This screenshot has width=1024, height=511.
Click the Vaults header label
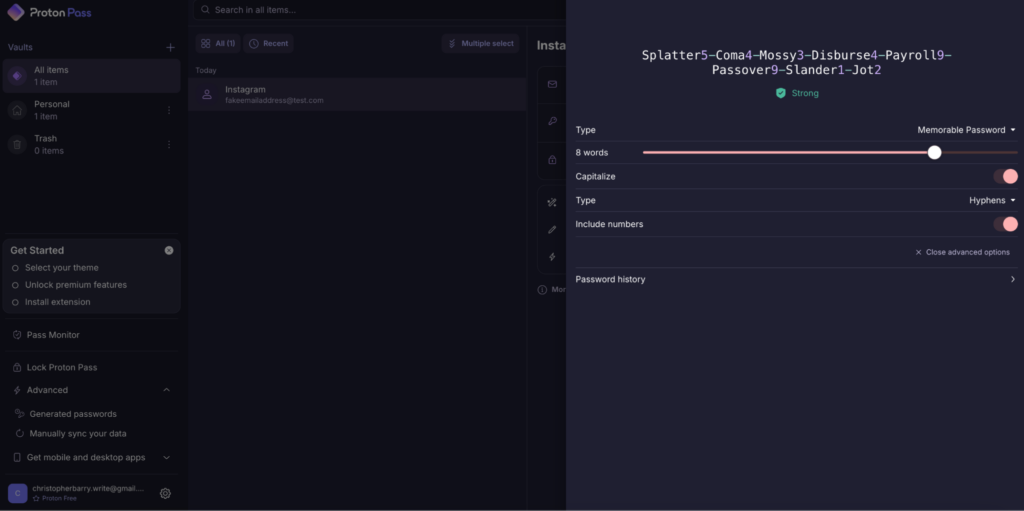20,47
